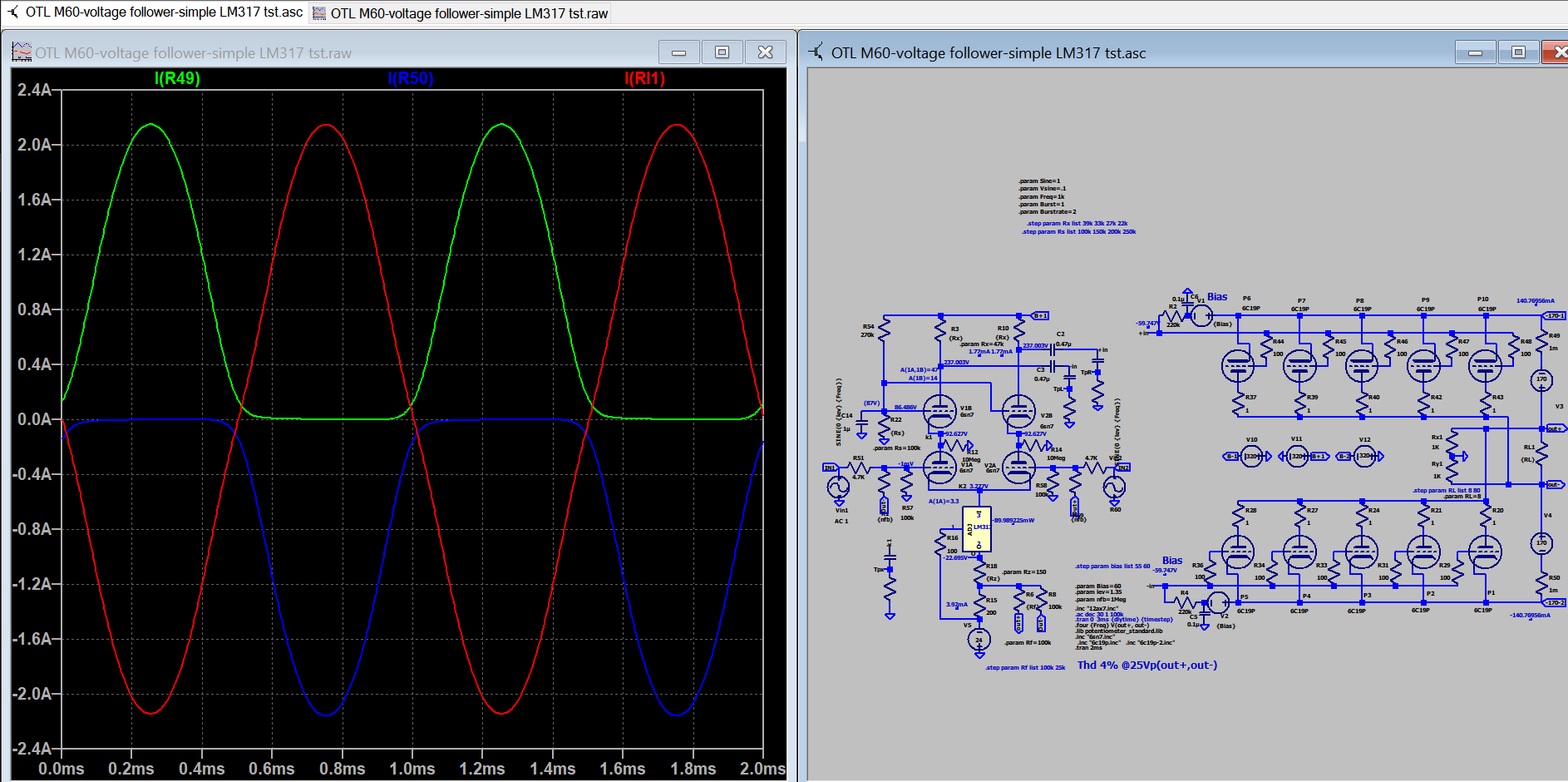The width and height of the screenshot is (1568, 782).
Task: Select the P1 6C19P output tube
Action: (x=1486, y=552)
